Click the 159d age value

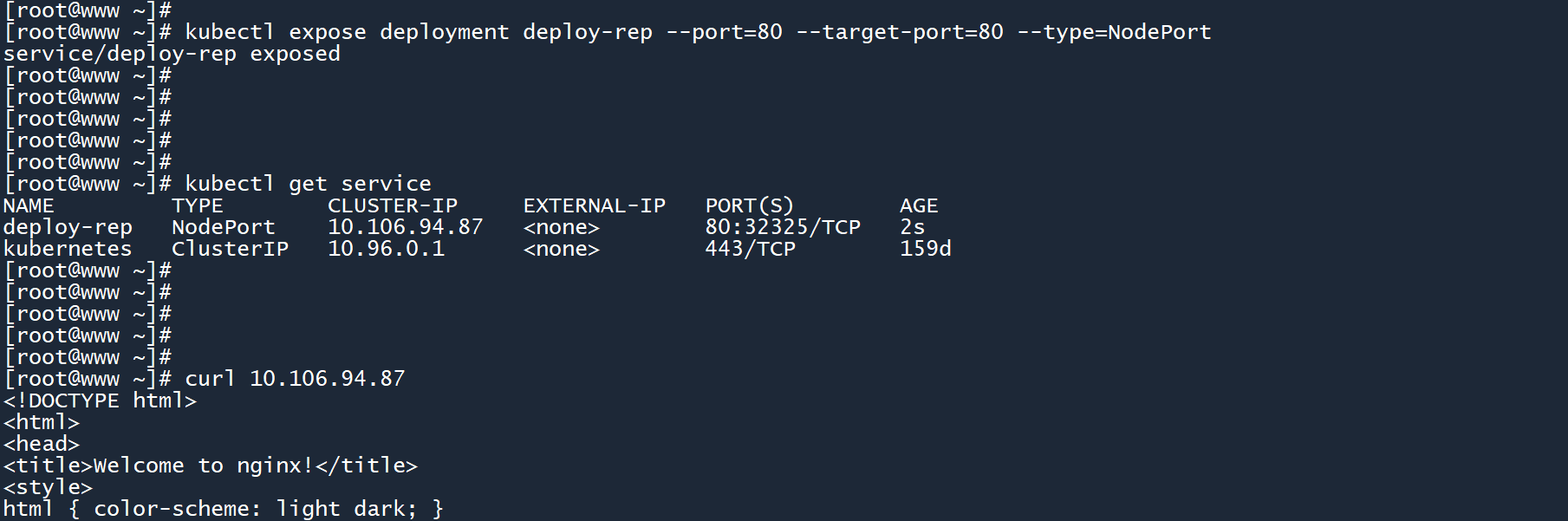(926, 249)
